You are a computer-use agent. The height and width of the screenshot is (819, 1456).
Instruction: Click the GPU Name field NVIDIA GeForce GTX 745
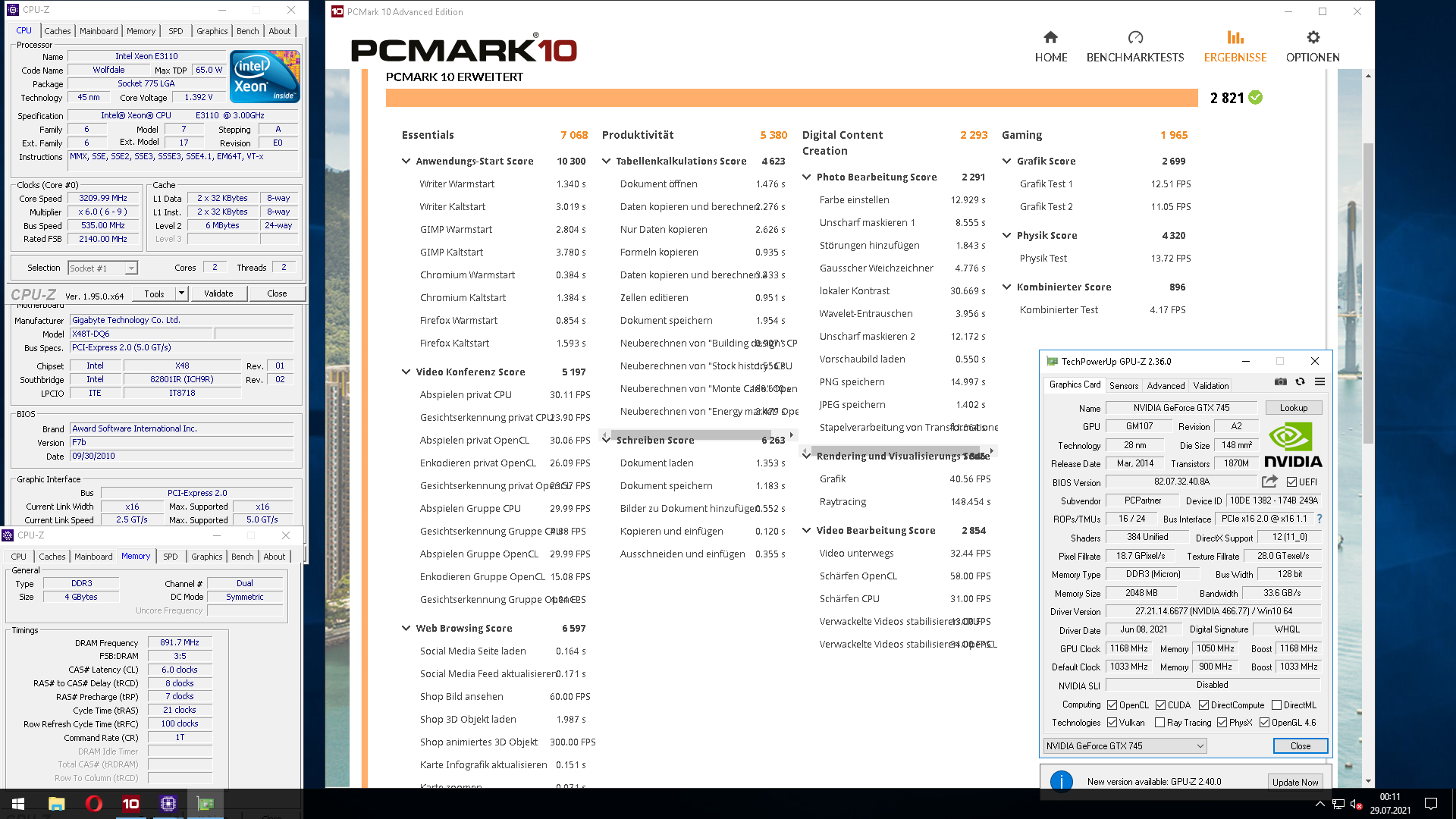click(x=1181, y=408)
